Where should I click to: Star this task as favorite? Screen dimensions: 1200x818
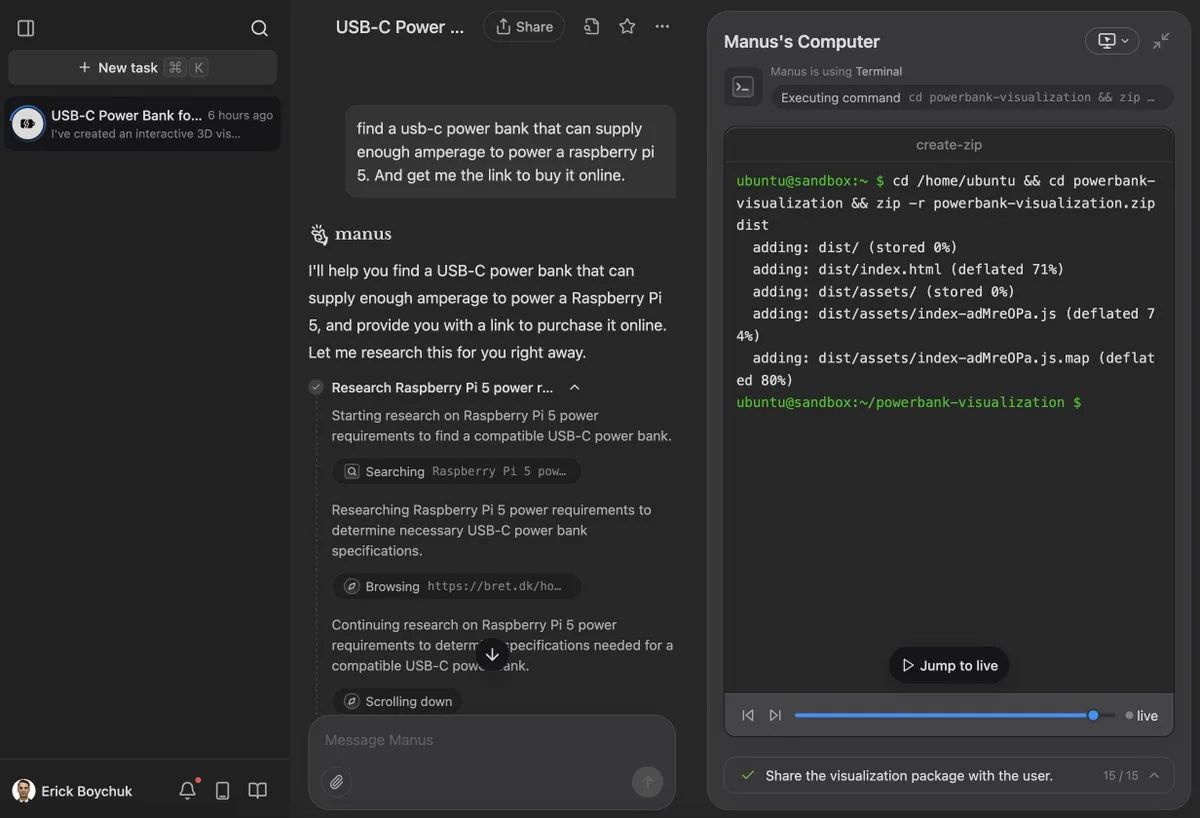(627, 27)
